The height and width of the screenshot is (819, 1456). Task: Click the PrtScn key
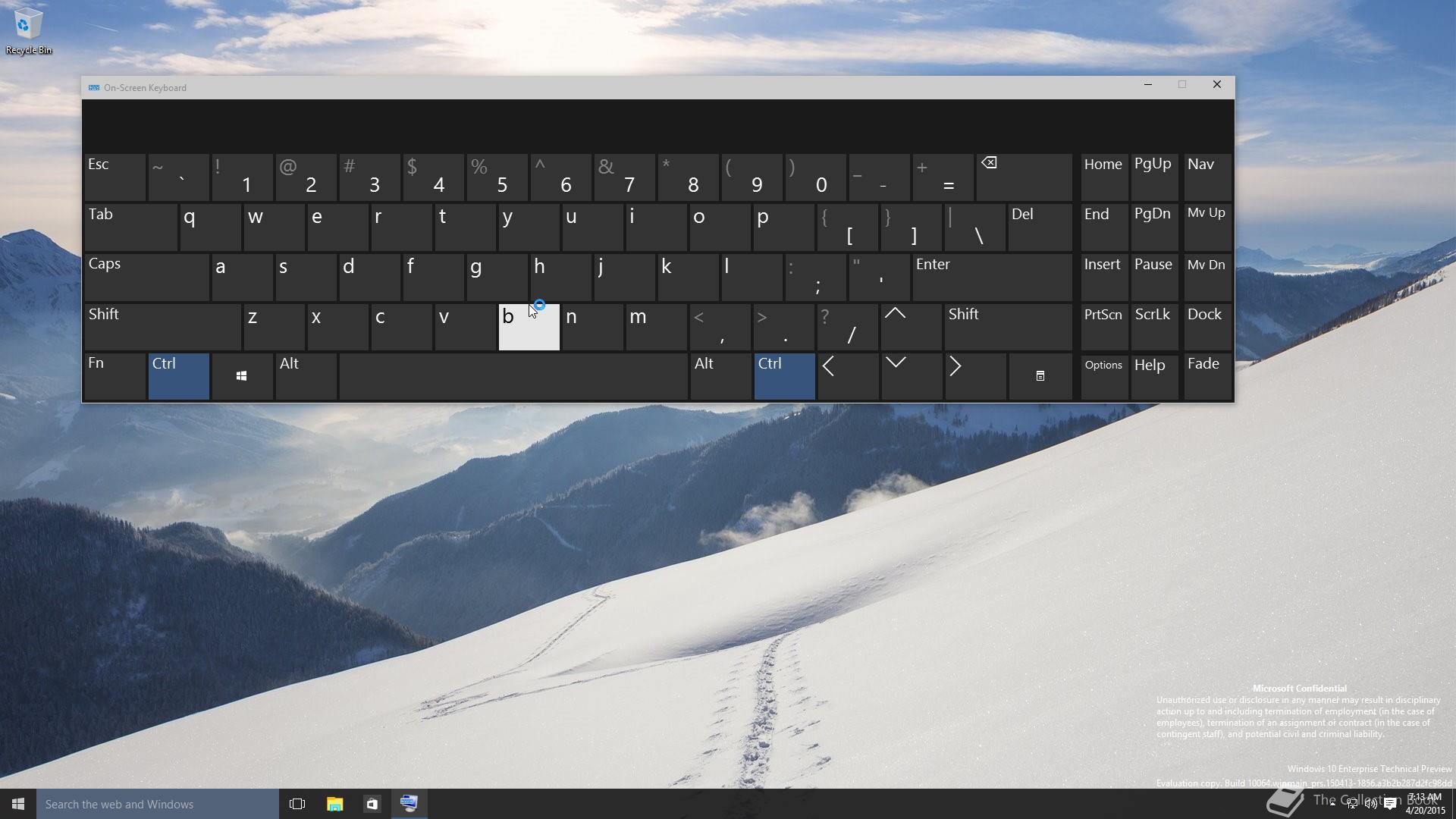click(x=1103, y=327)
